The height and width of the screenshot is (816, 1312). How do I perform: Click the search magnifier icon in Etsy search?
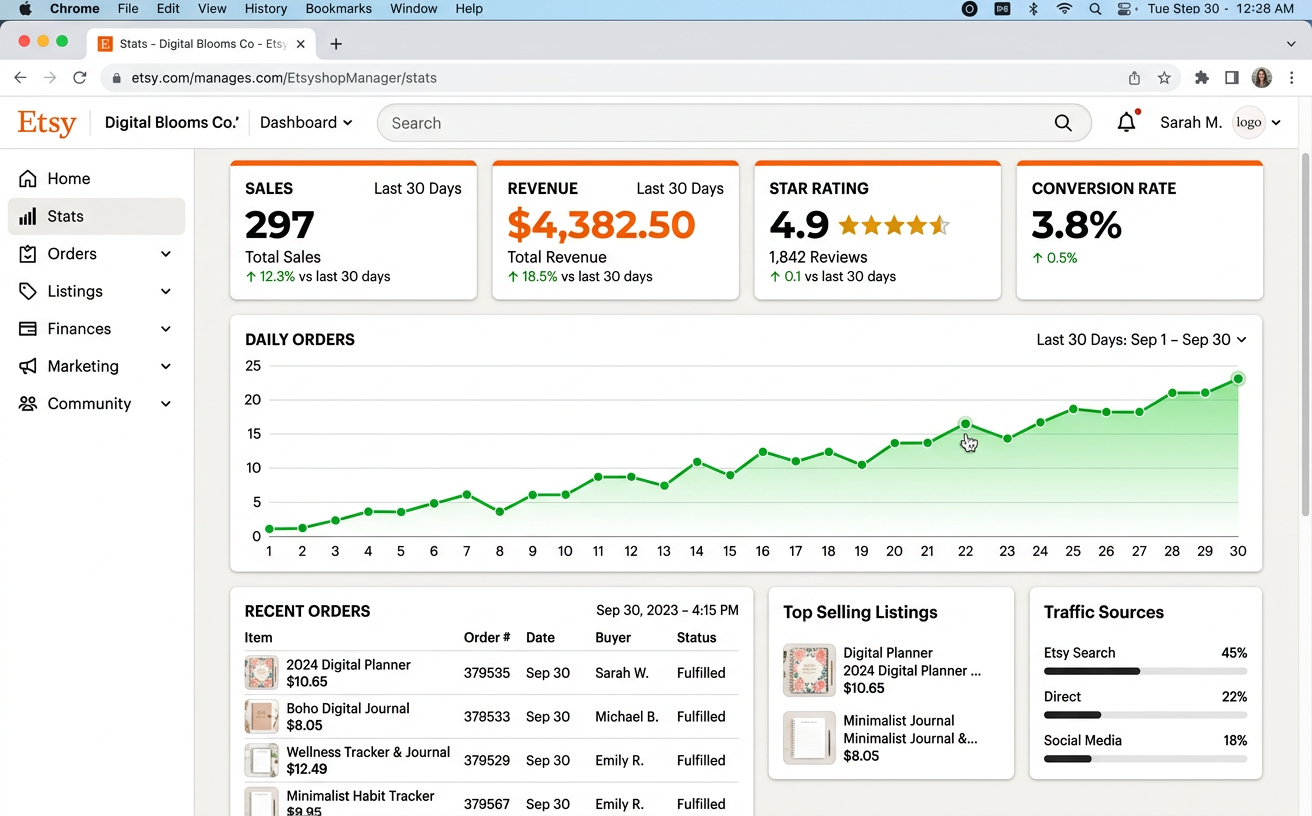[1063, 123]
